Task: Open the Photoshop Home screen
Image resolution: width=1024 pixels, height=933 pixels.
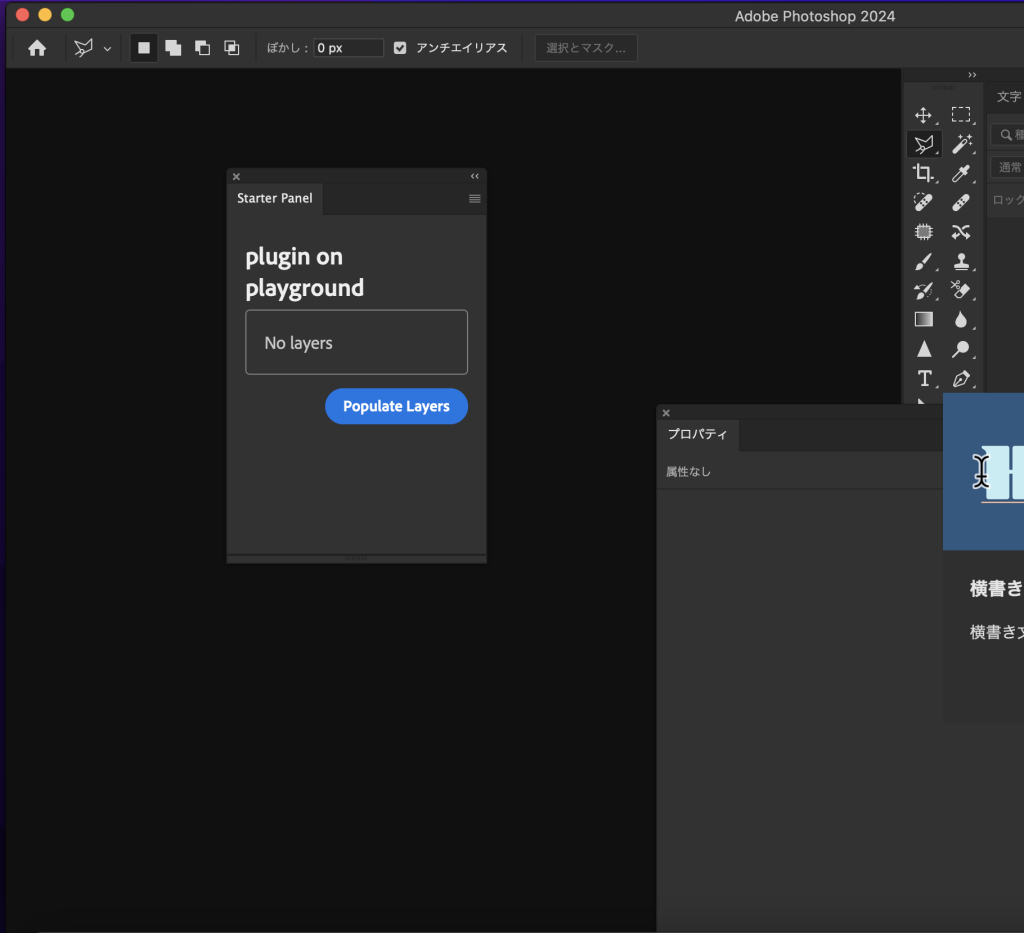Action: pos(36,47)
